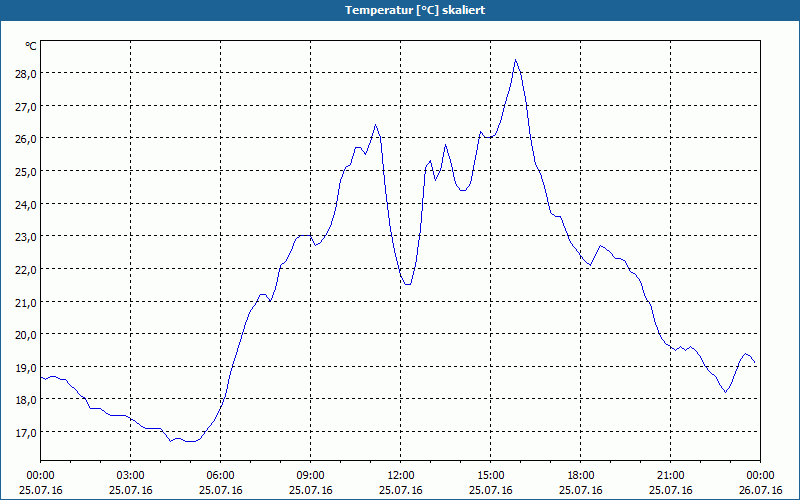Click the 28,0 y-axis label

pos(26,73)
